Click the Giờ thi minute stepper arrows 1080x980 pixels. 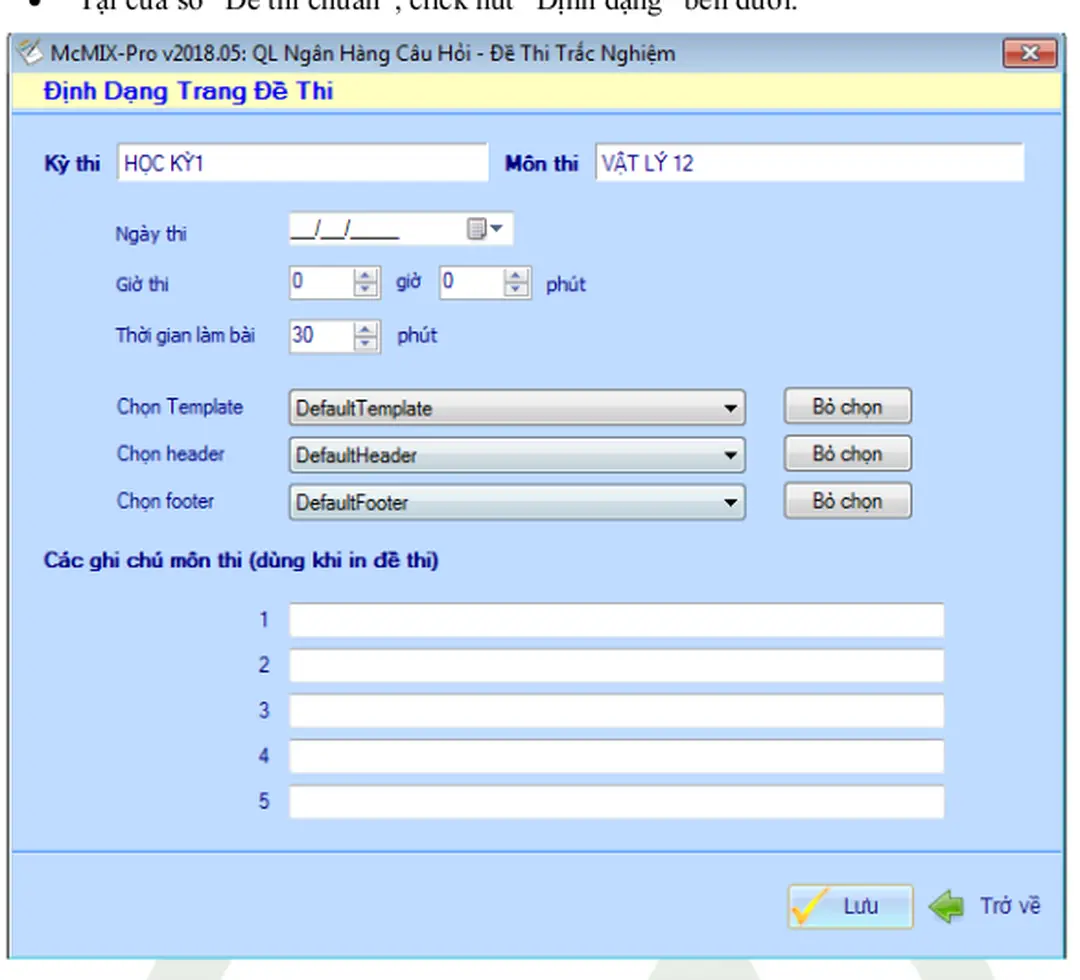(516, 284)
